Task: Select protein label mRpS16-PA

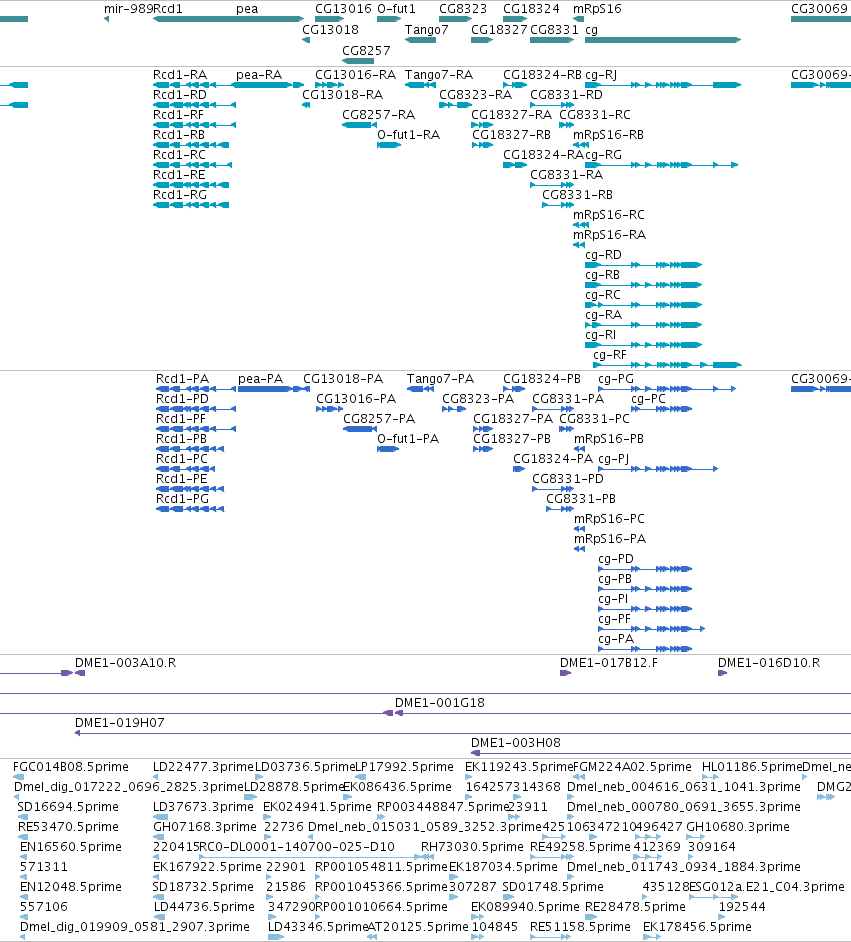Action: pos(610,539)
